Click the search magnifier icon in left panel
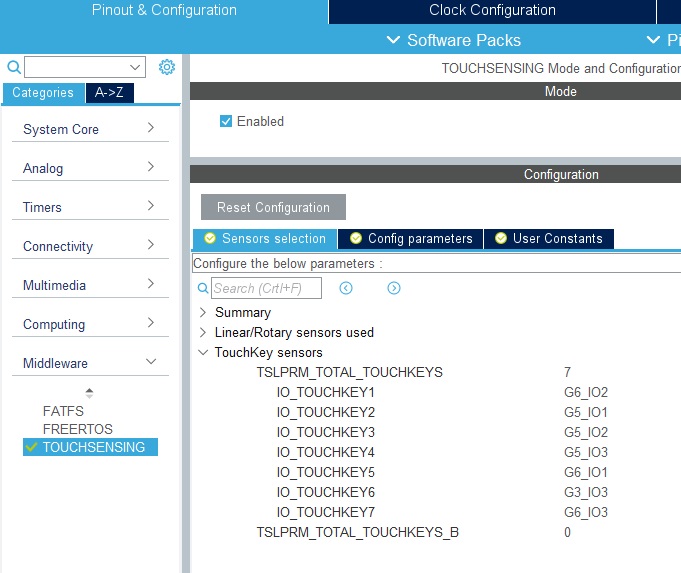The width and height of the screenshot is (681, 573). click(x=14, y=67)
